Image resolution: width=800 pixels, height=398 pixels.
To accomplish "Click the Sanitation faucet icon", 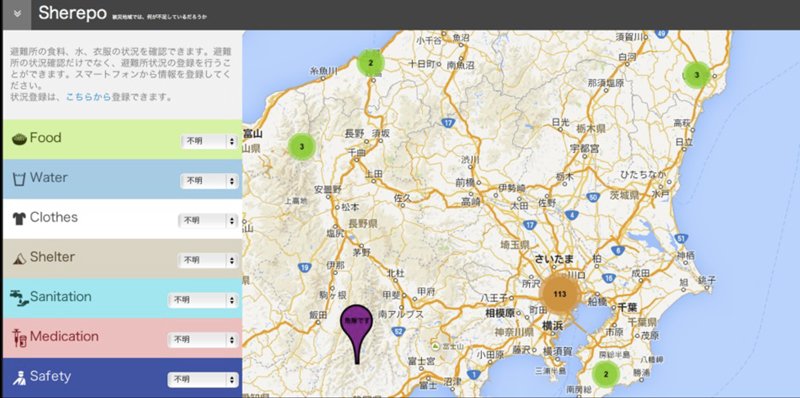I will [x=18, y=298].
